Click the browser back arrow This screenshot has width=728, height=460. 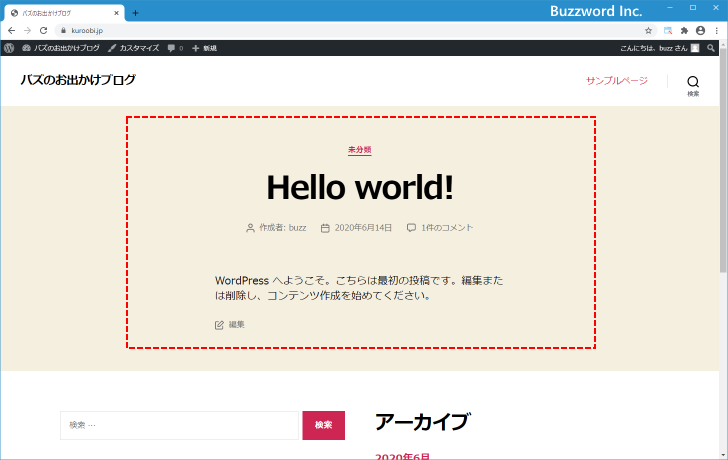(x=12, y=31)
